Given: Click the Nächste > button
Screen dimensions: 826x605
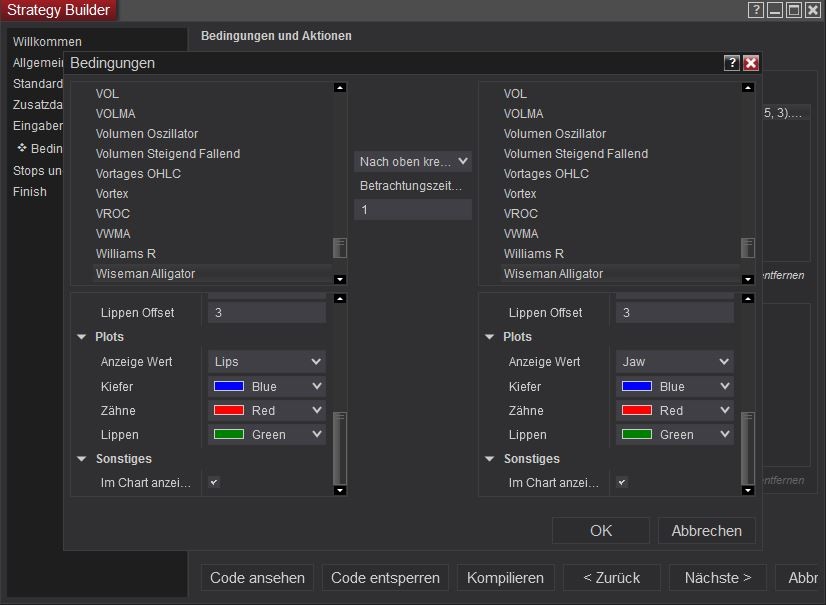Looking at the screenshot, I should (x=717, y=578).
